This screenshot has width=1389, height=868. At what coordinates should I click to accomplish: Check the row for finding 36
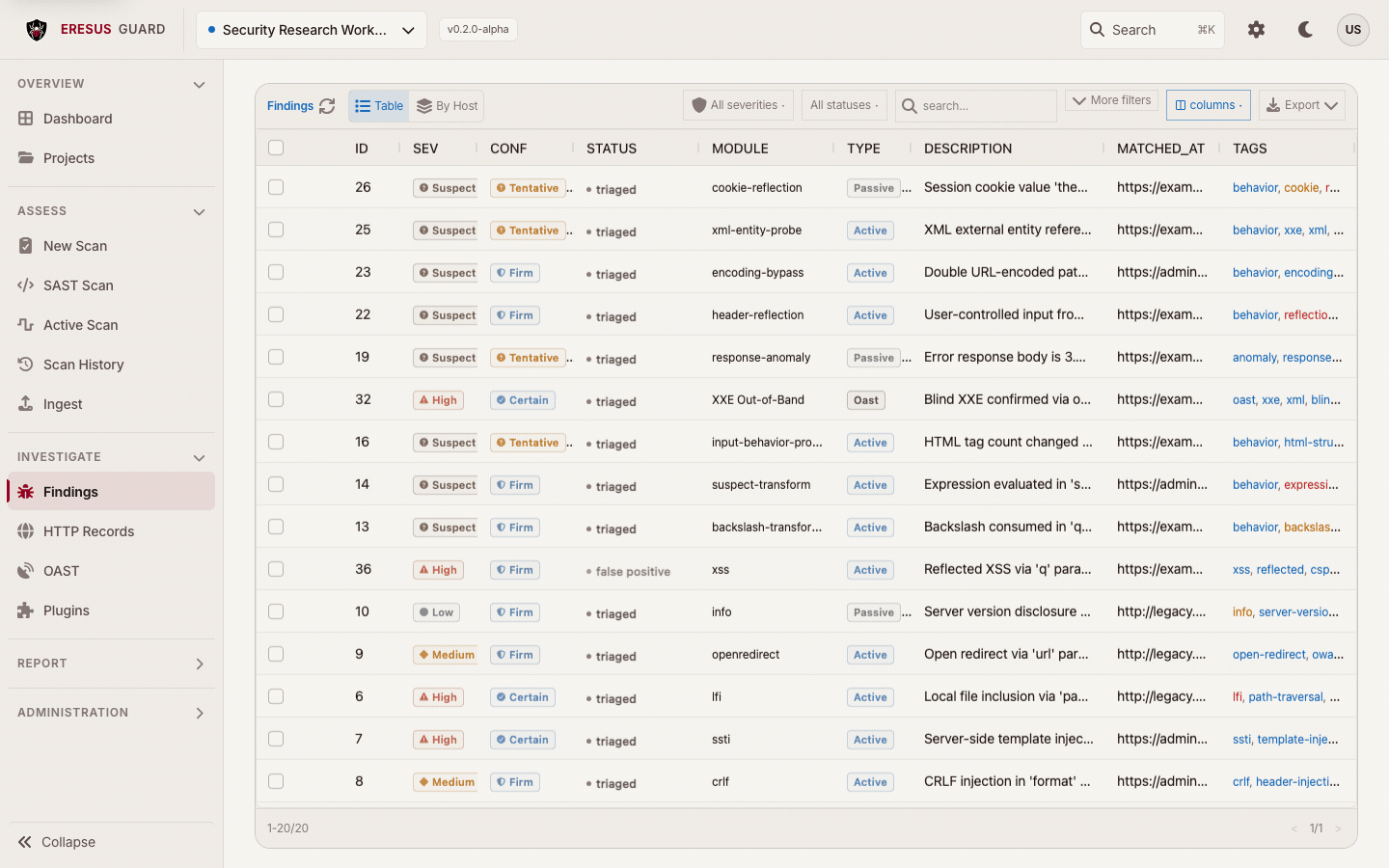tap(276, 569)
